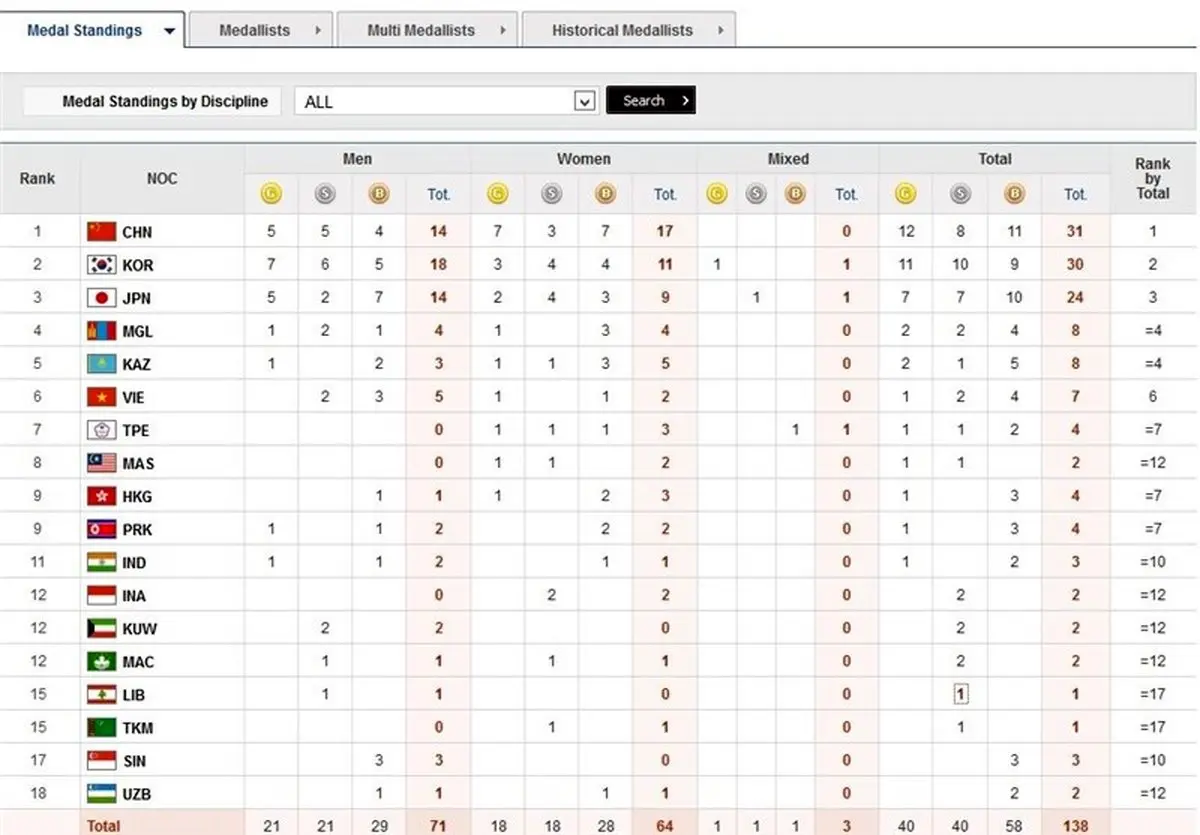Click the Mixed bronze medal column icon
This screenshot has width=1200, height=835.
point(795,194)
